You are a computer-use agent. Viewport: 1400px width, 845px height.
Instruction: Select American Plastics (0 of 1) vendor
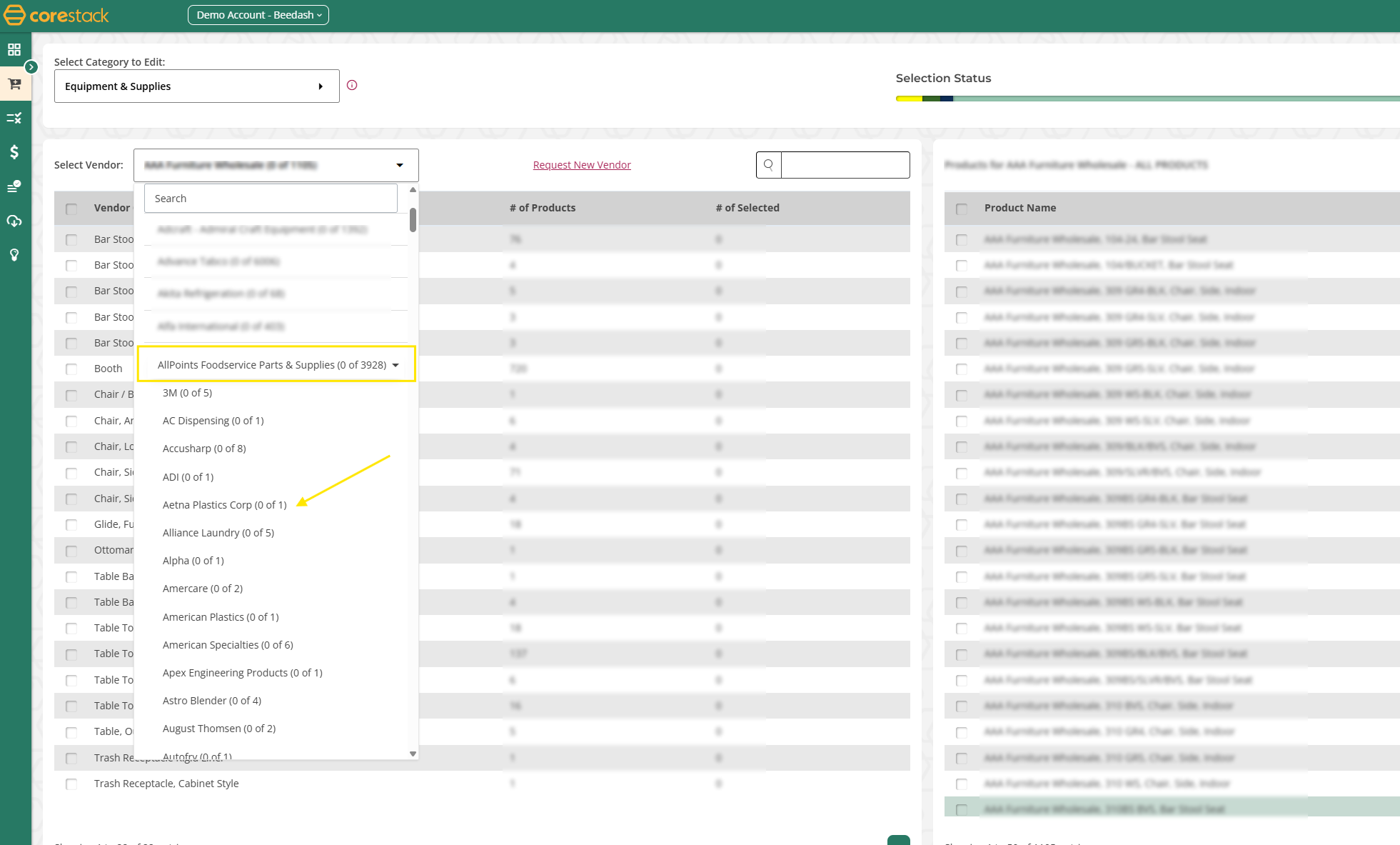pos(221,617)
